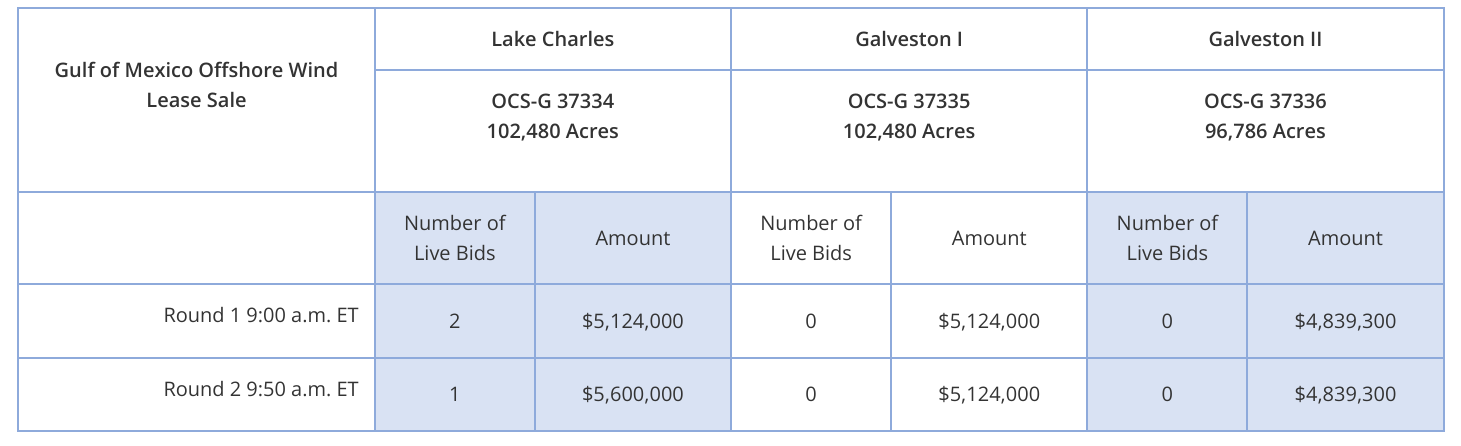Click the OCS-G 37336 lease cell
This screenshot has width=1461, height=446.
click(x=1265, y=116)
